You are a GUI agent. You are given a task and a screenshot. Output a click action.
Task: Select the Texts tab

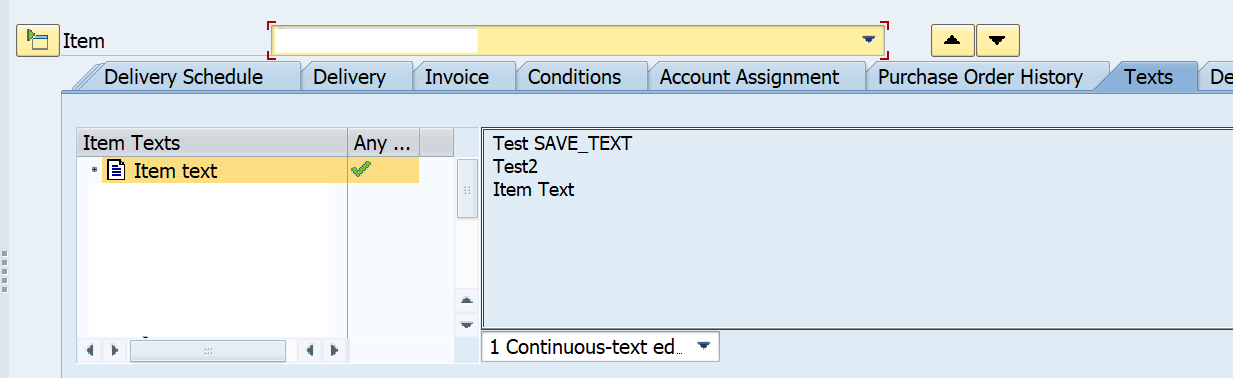click(x=1148, y=77)
